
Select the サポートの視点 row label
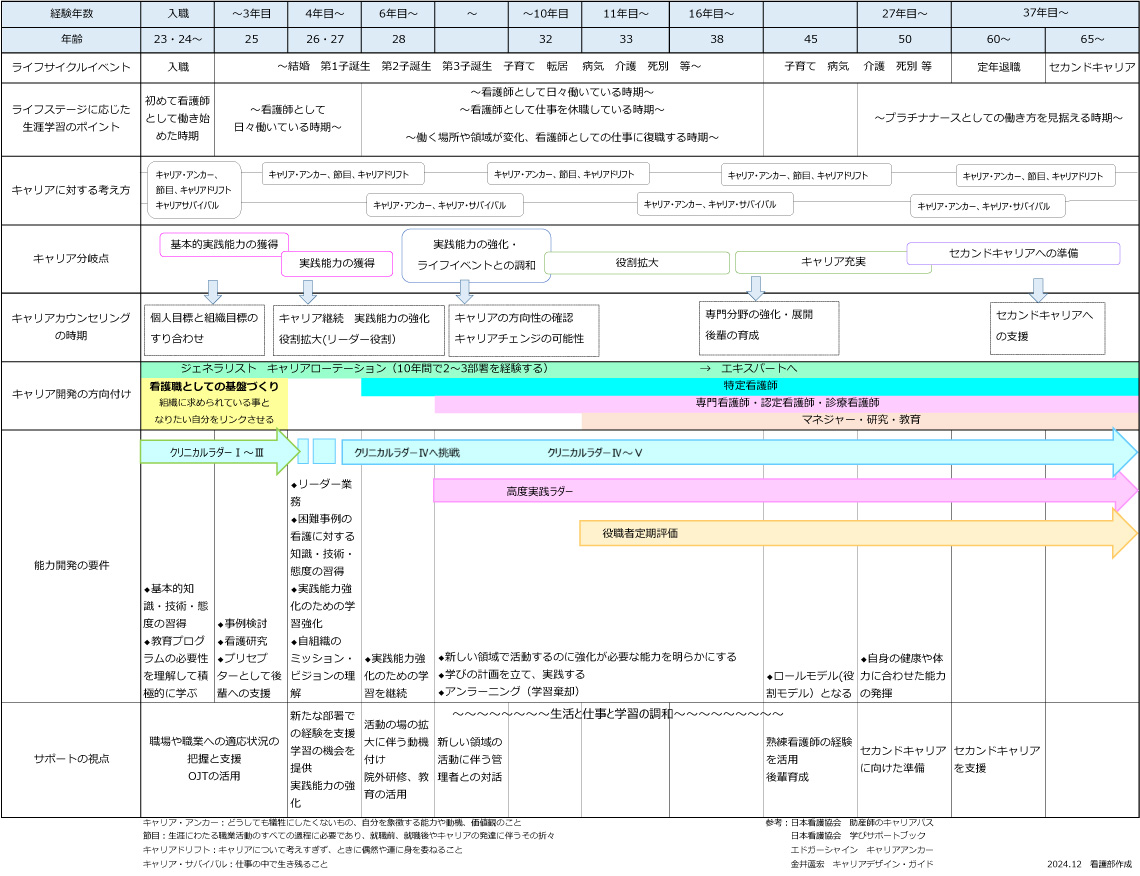click(71, 759)
